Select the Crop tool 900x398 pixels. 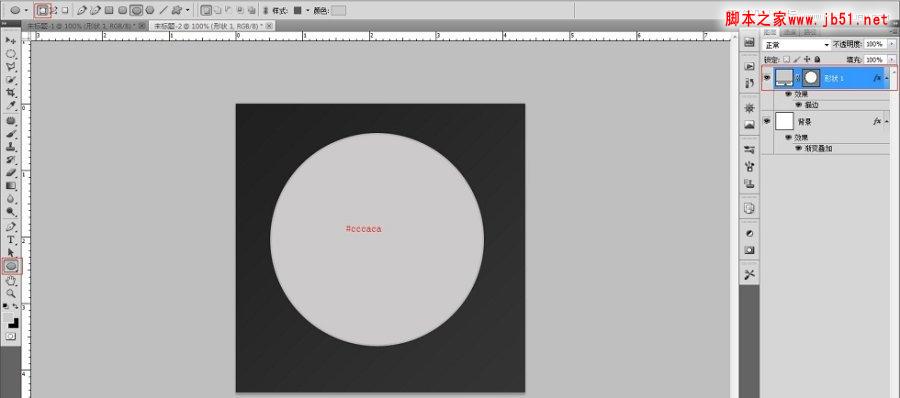pos(10,92)
